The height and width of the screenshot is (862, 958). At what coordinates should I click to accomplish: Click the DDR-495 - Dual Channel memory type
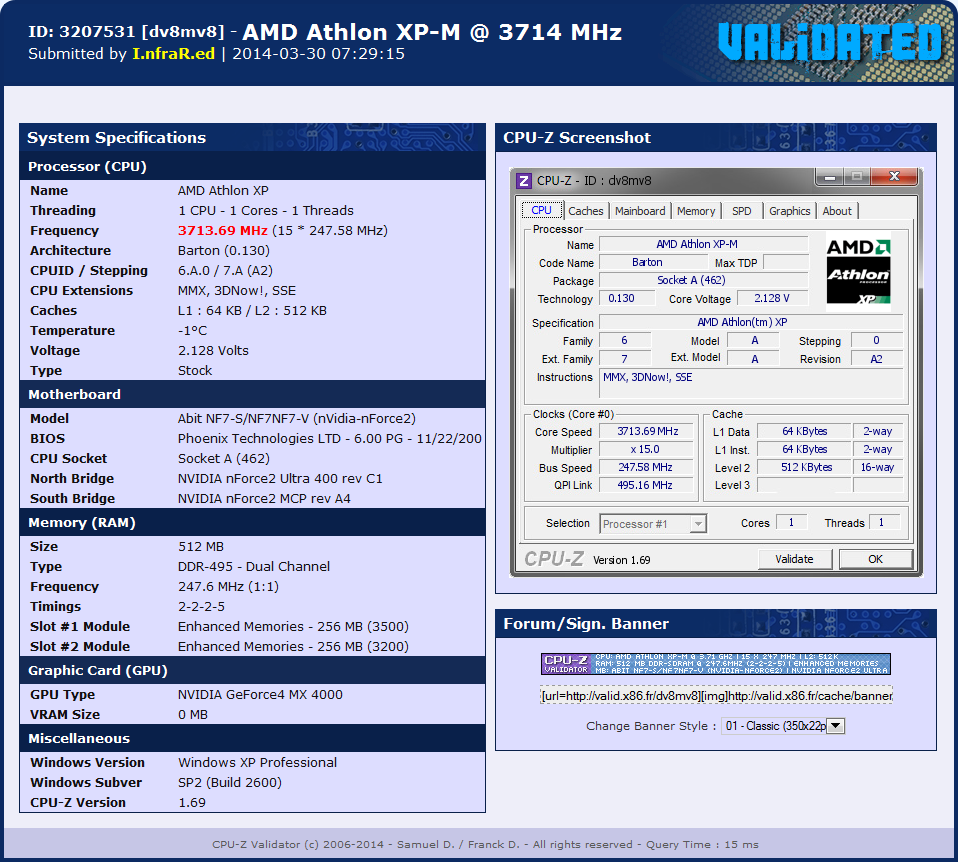(x=254, y=566)
